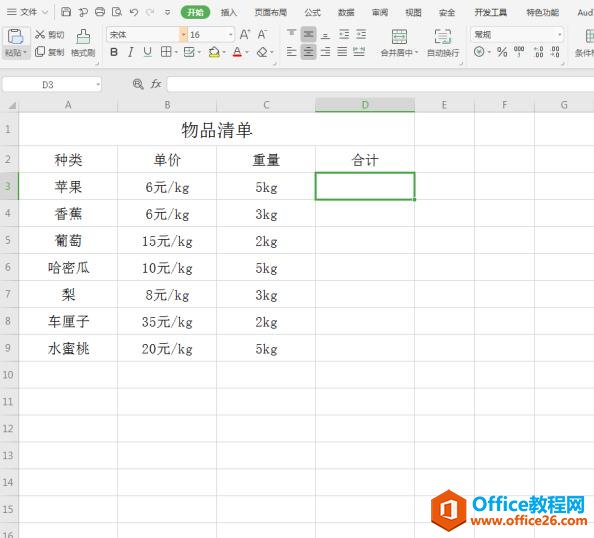Click the Paste clipboard icon
This screenshot has width=594, height=538.
16,36
